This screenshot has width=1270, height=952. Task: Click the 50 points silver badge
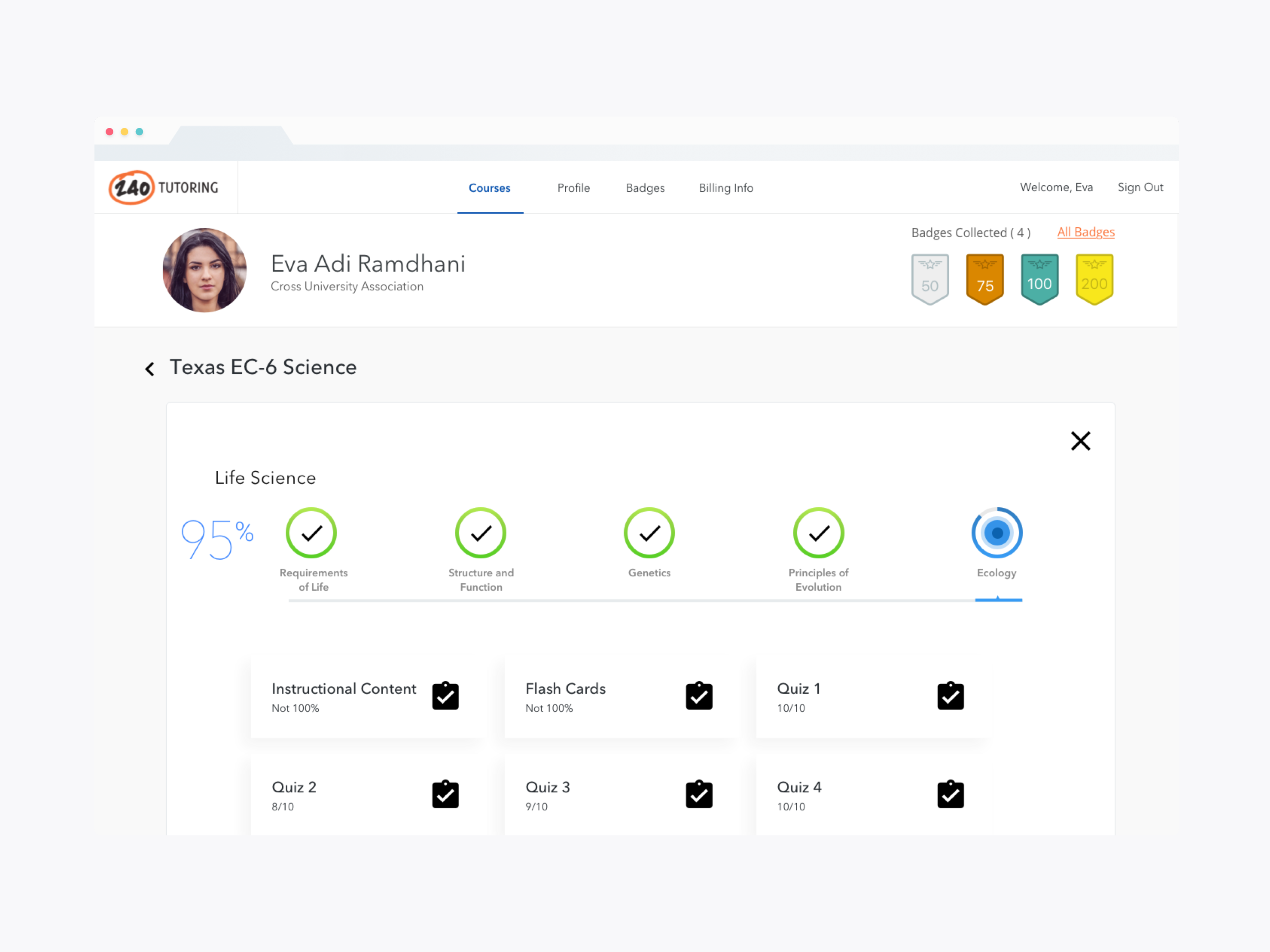929,279
